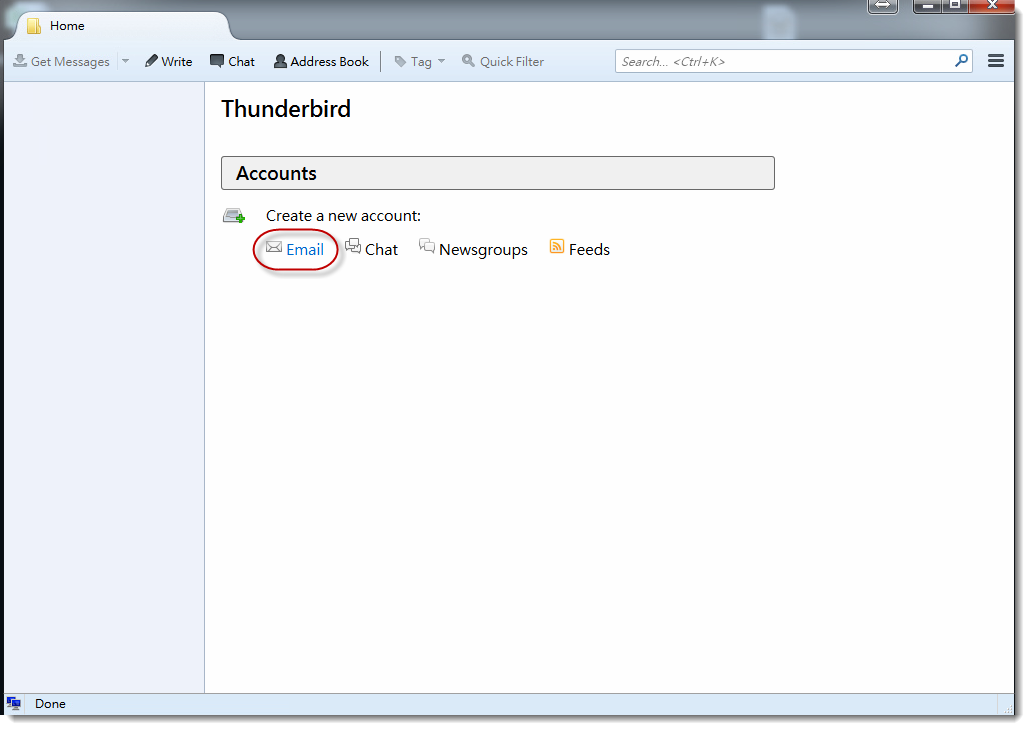The height and width of the screenshot is (730, 1030).
Task: Minimize the Thunderbird window
Action: coord(928,5)
